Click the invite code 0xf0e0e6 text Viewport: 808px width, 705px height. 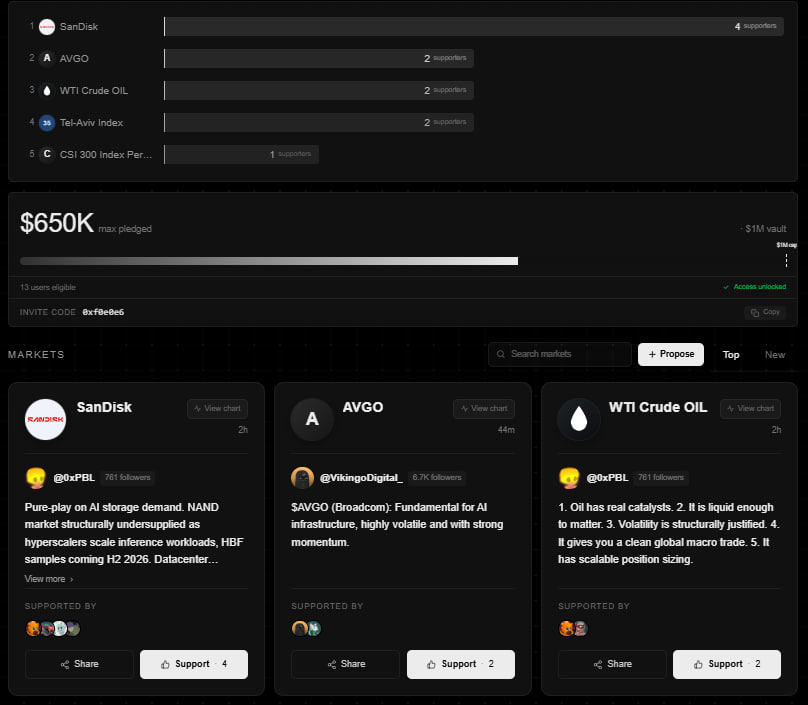click(103, 312)
